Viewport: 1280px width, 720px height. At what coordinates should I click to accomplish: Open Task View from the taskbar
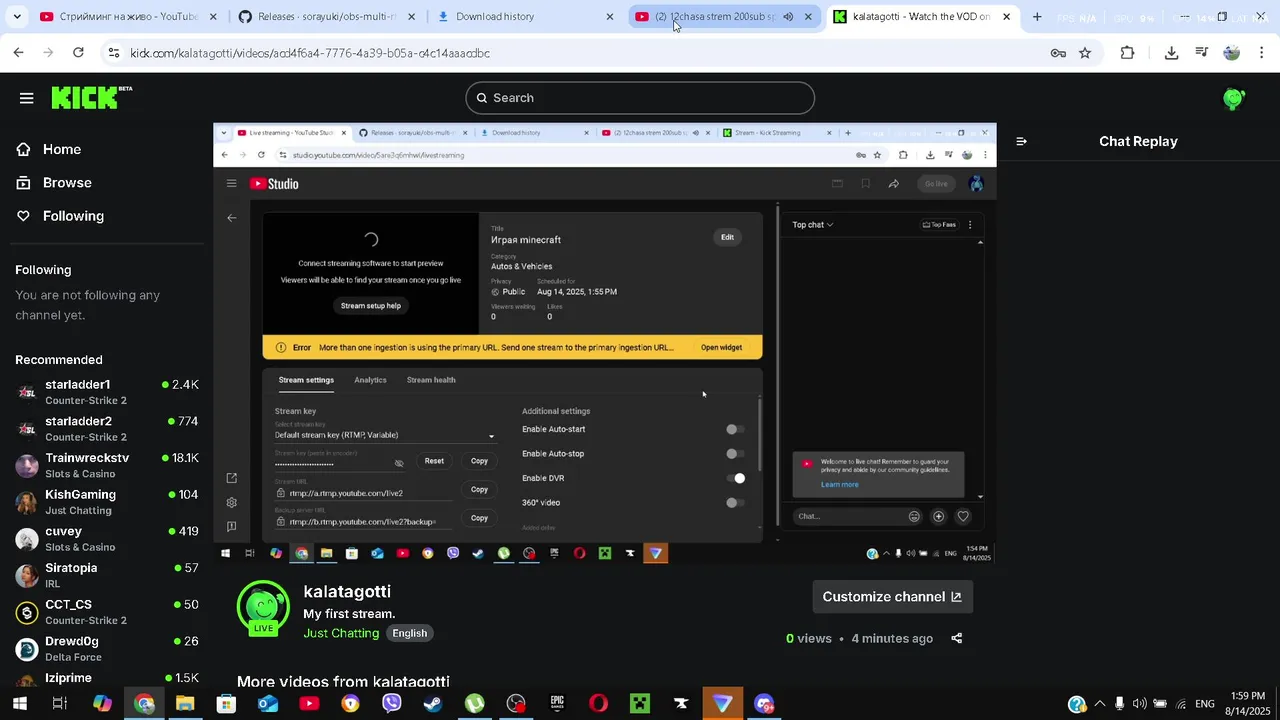point(60,704)
